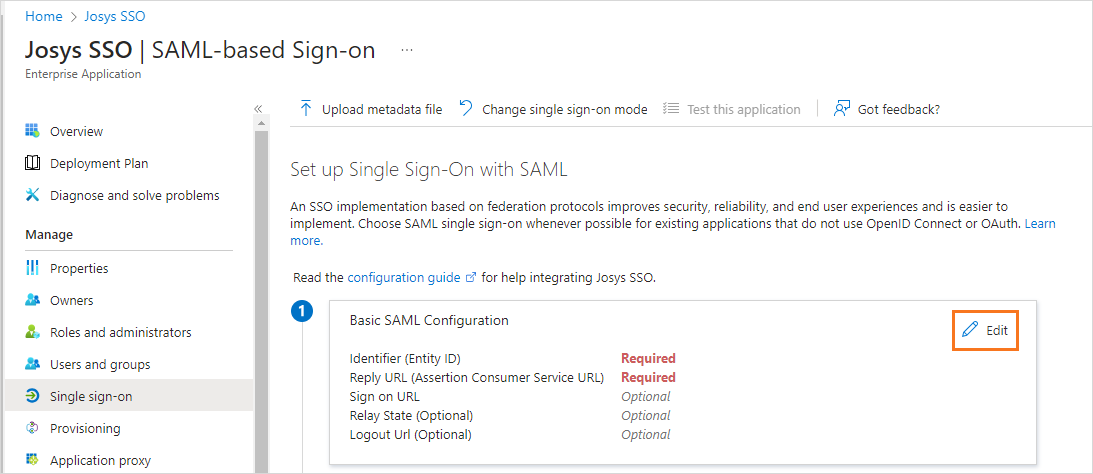Click the Properties bars icon

pyautogui.click(x=32, y=268)
